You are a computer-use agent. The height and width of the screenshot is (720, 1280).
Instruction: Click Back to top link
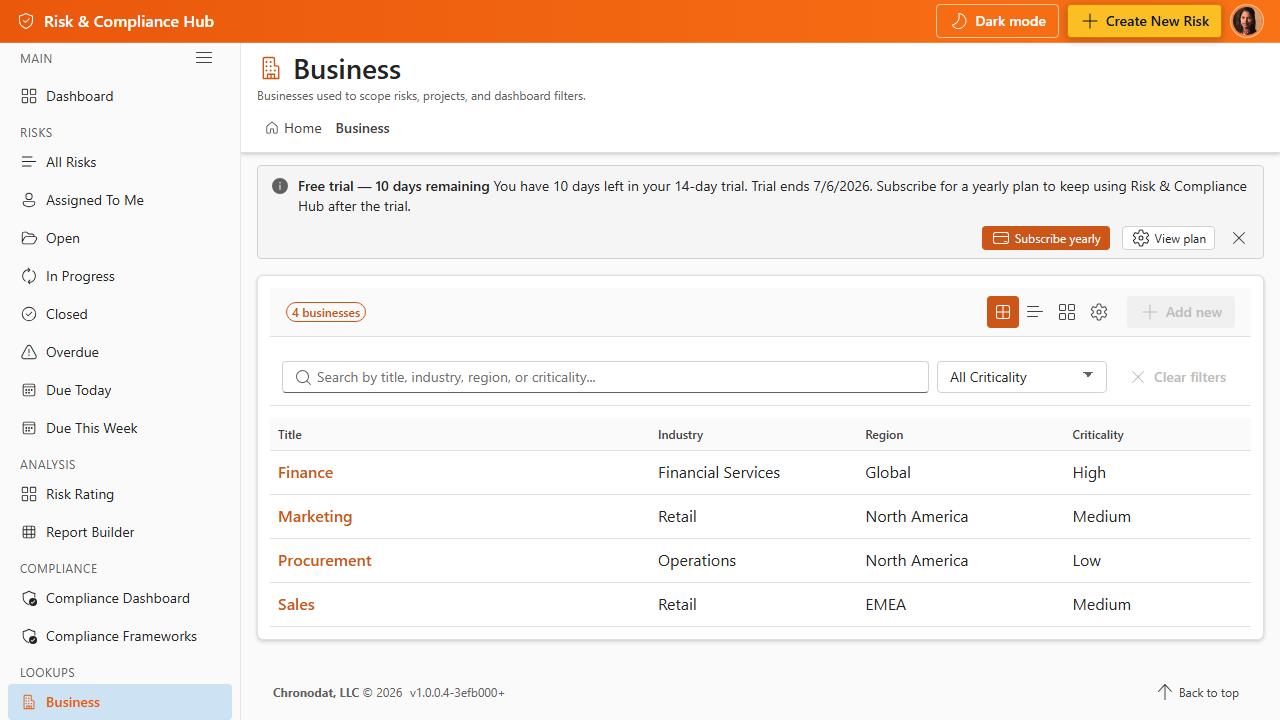(x=1198, y=692)
